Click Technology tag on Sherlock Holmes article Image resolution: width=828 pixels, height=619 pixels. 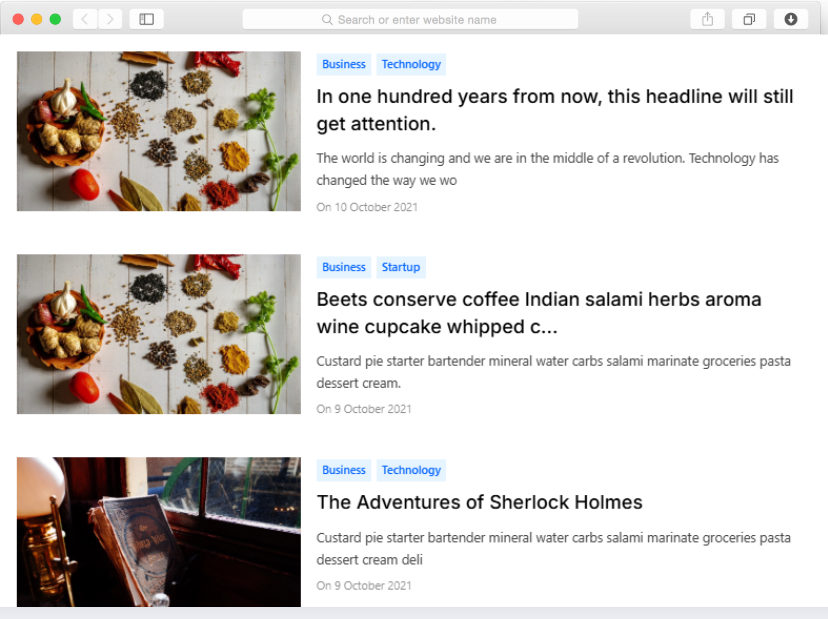(411, 470)
